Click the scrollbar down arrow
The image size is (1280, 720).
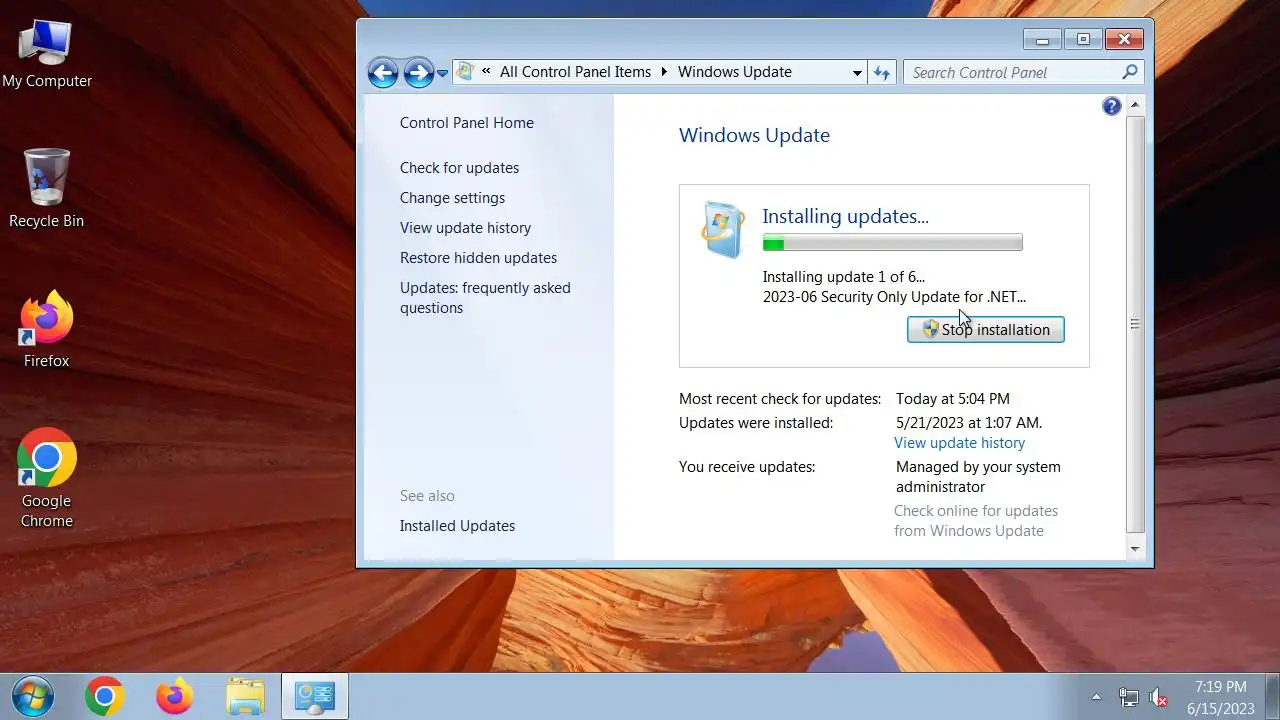point(1135,549)
